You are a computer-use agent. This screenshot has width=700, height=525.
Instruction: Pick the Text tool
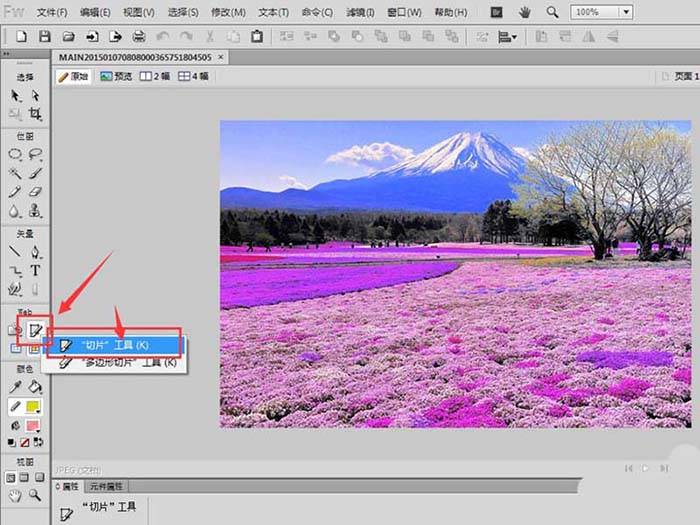[35, 270]
